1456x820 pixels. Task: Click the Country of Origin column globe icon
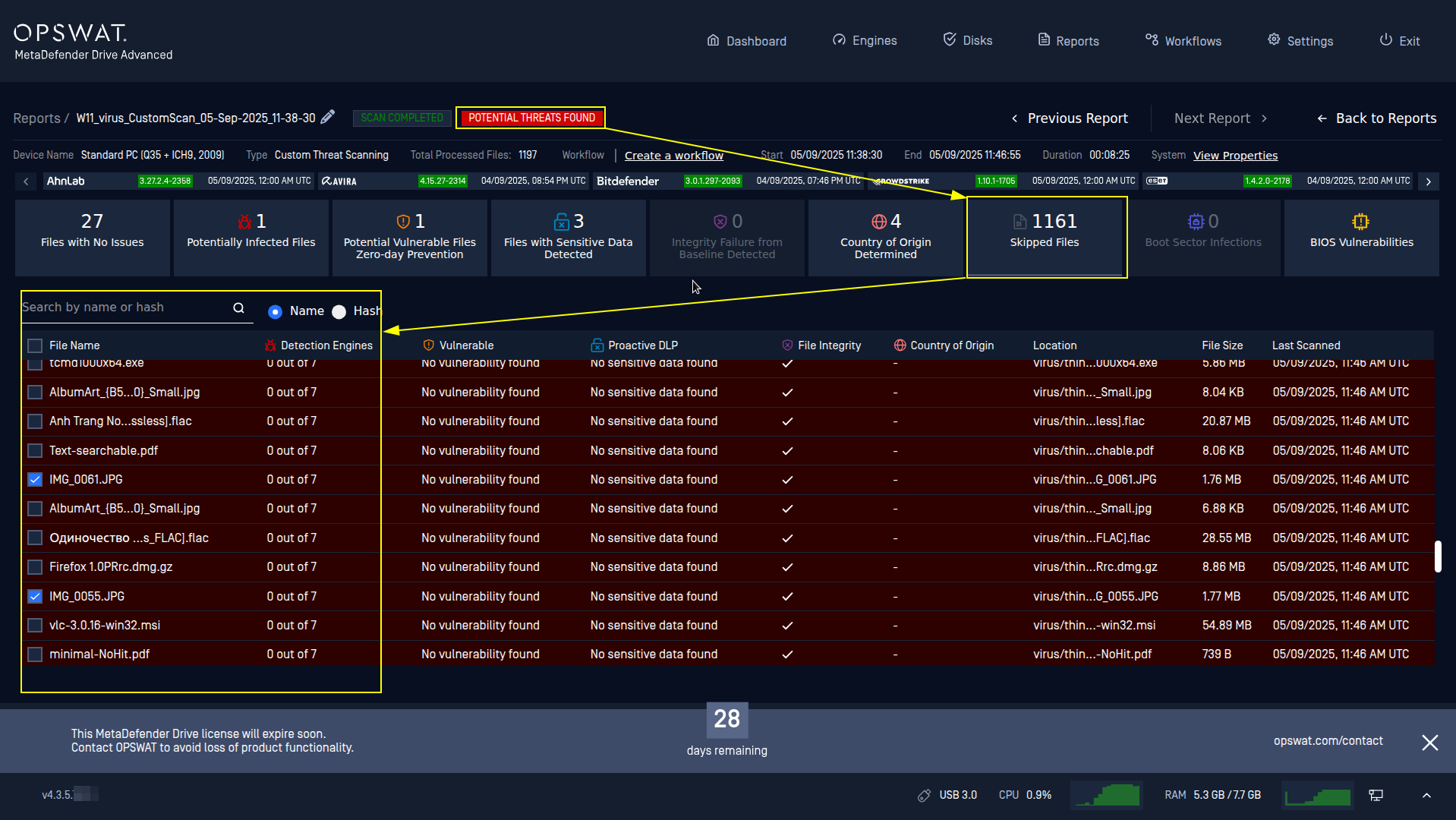pos(900,345)
